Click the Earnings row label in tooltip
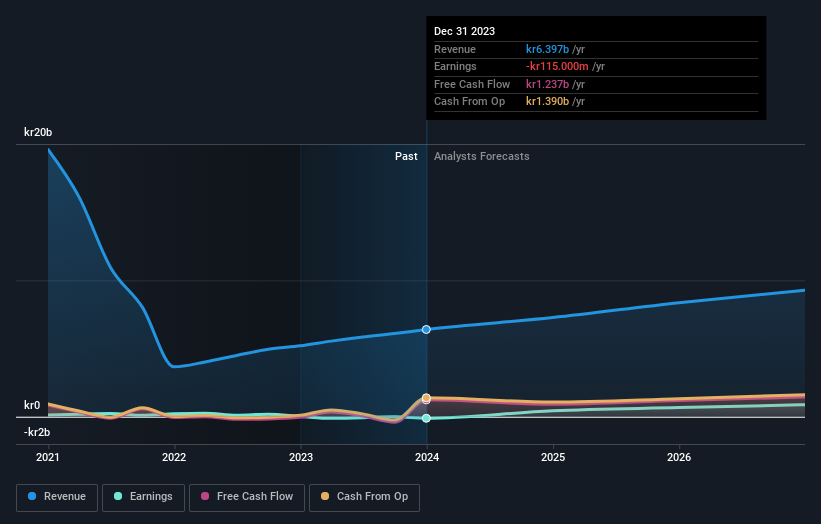 [455, 66]
